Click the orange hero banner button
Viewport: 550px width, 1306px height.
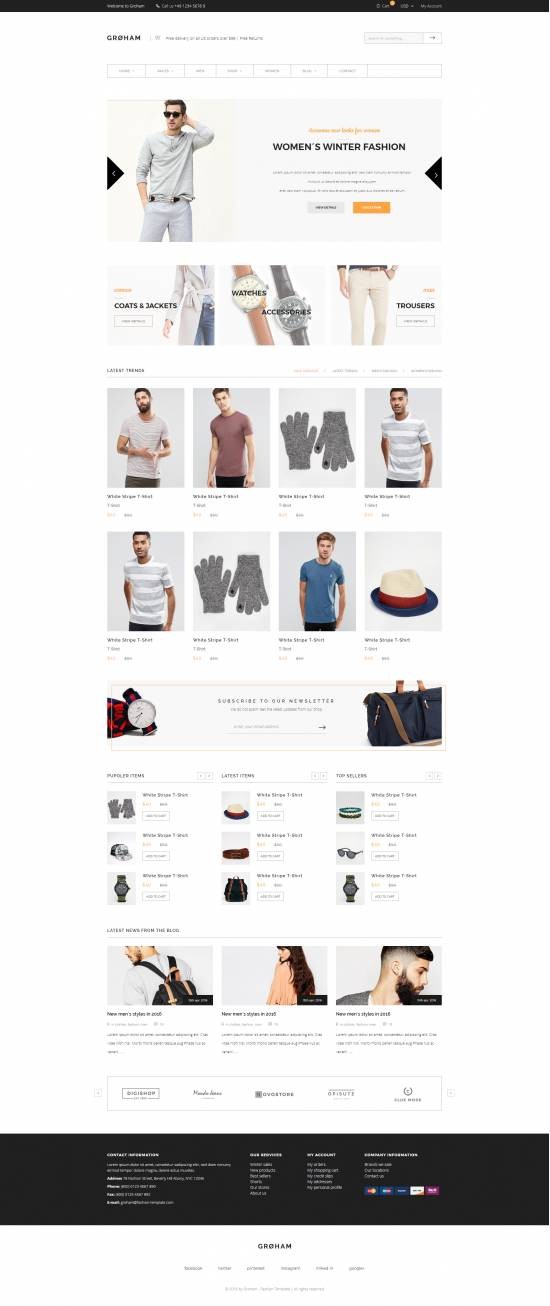[x=371, y=207]
